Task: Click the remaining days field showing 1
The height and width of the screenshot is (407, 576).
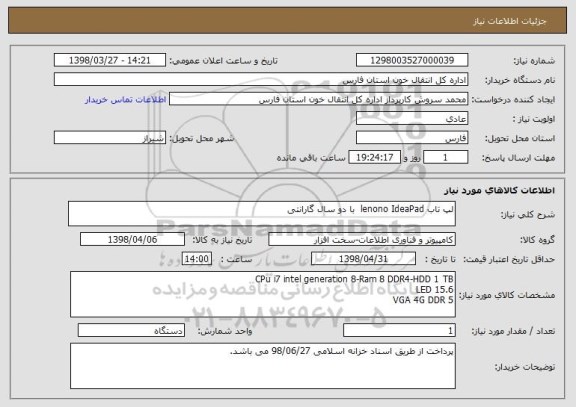Action: (x=446, y=158)
